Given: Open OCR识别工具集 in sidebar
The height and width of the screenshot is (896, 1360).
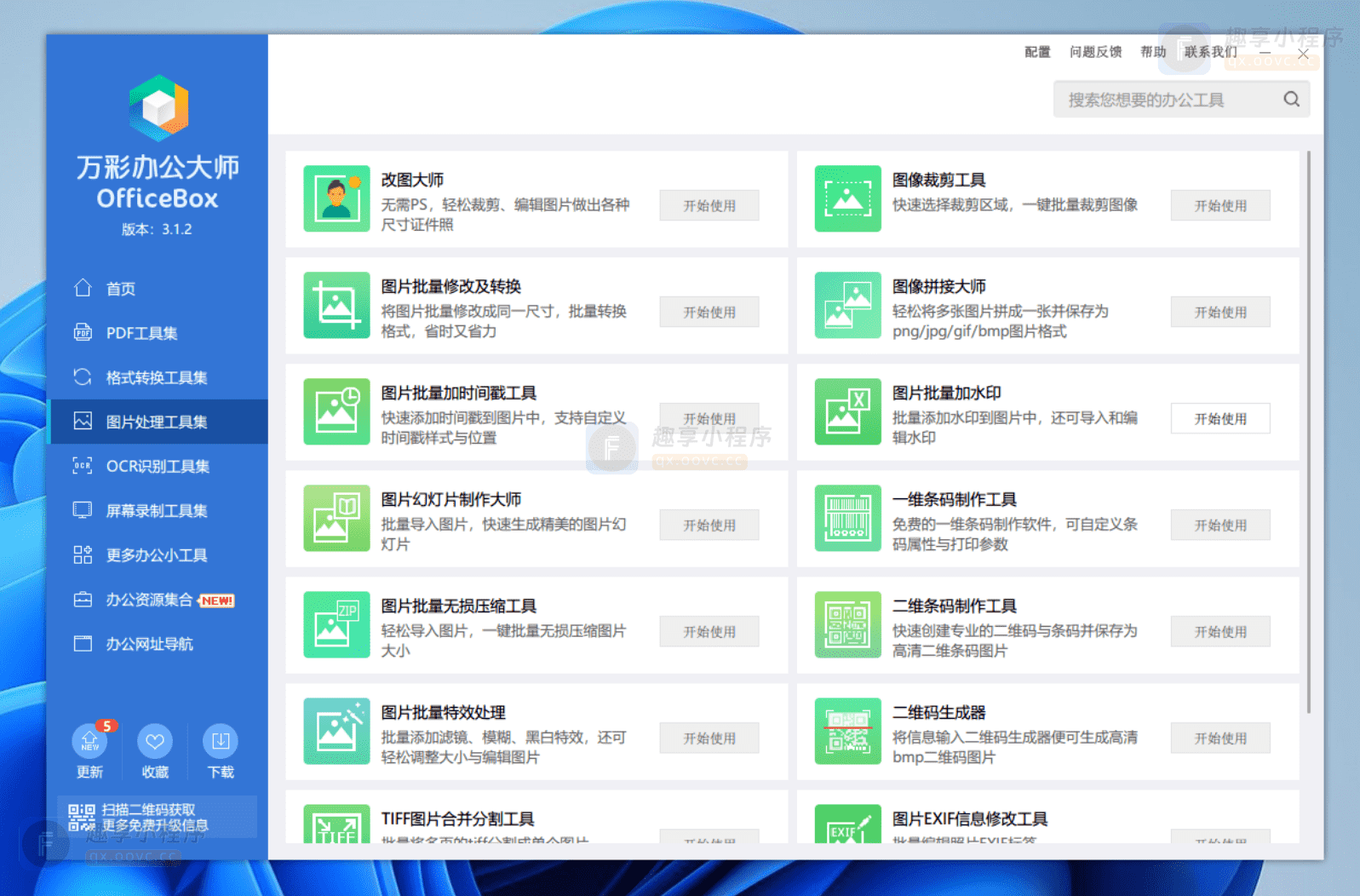Looking at the screenshot, I should [x=158, y=466].
